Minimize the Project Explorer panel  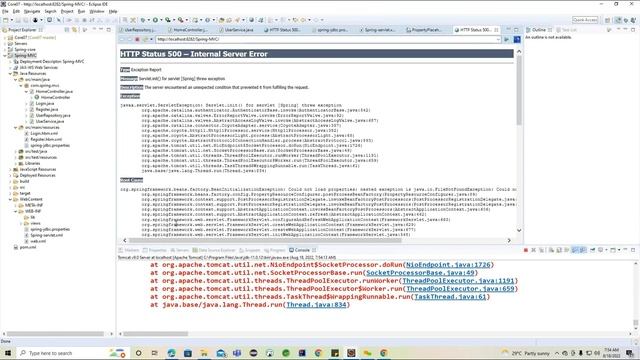click(101, 30)
